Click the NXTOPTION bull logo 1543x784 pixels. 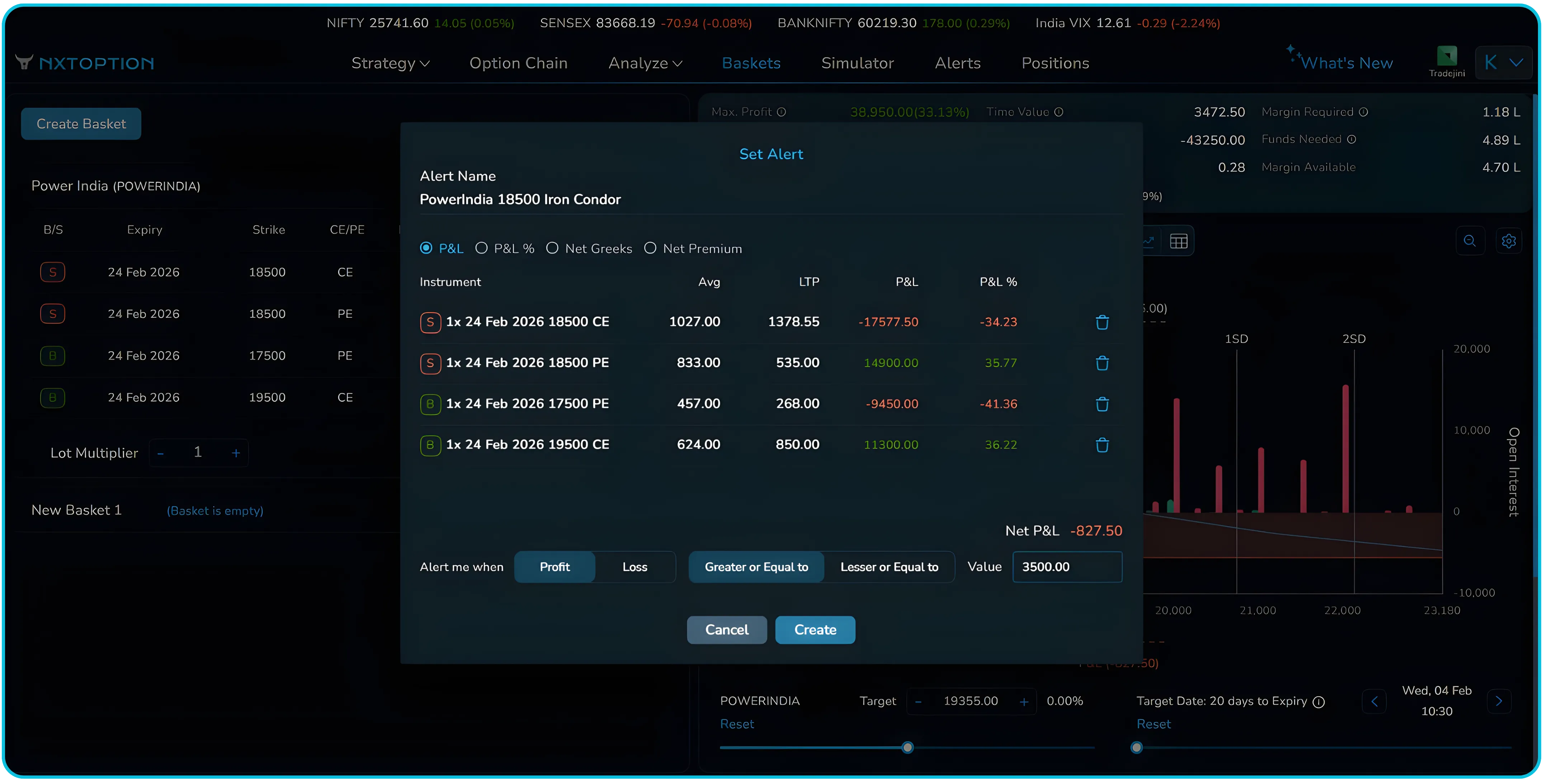(x=24, y=62)
